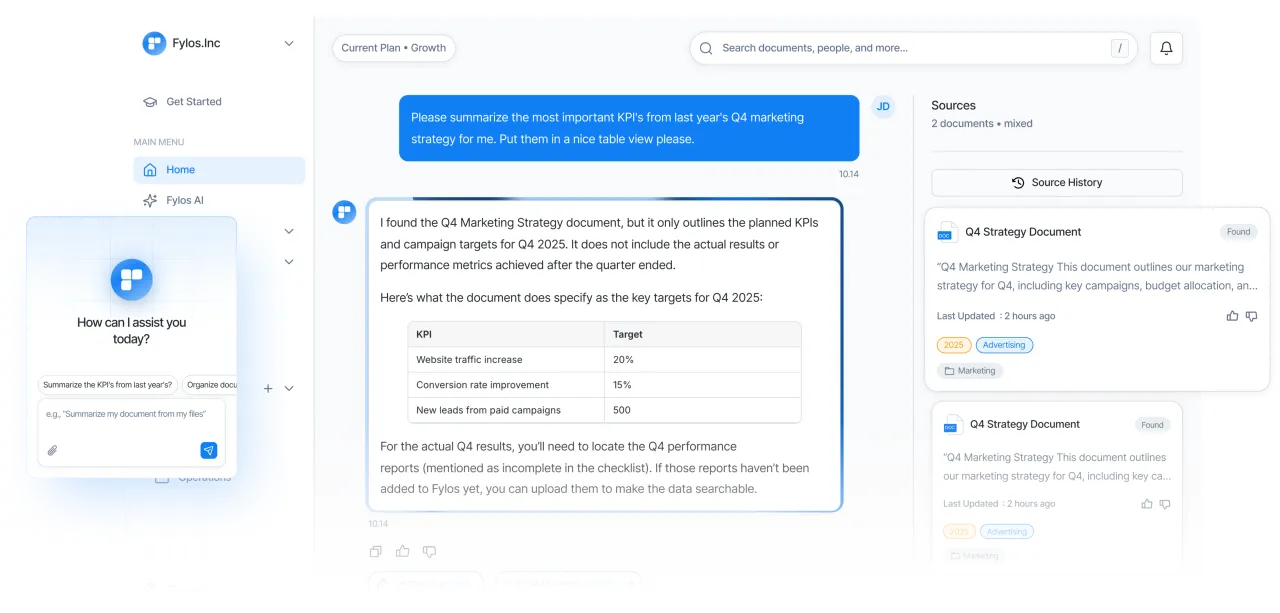Image resolution: width=1280 pixels, height=613 pixels.
Task: Dislike the AI response with thumbs down
Action: (429, 551)
